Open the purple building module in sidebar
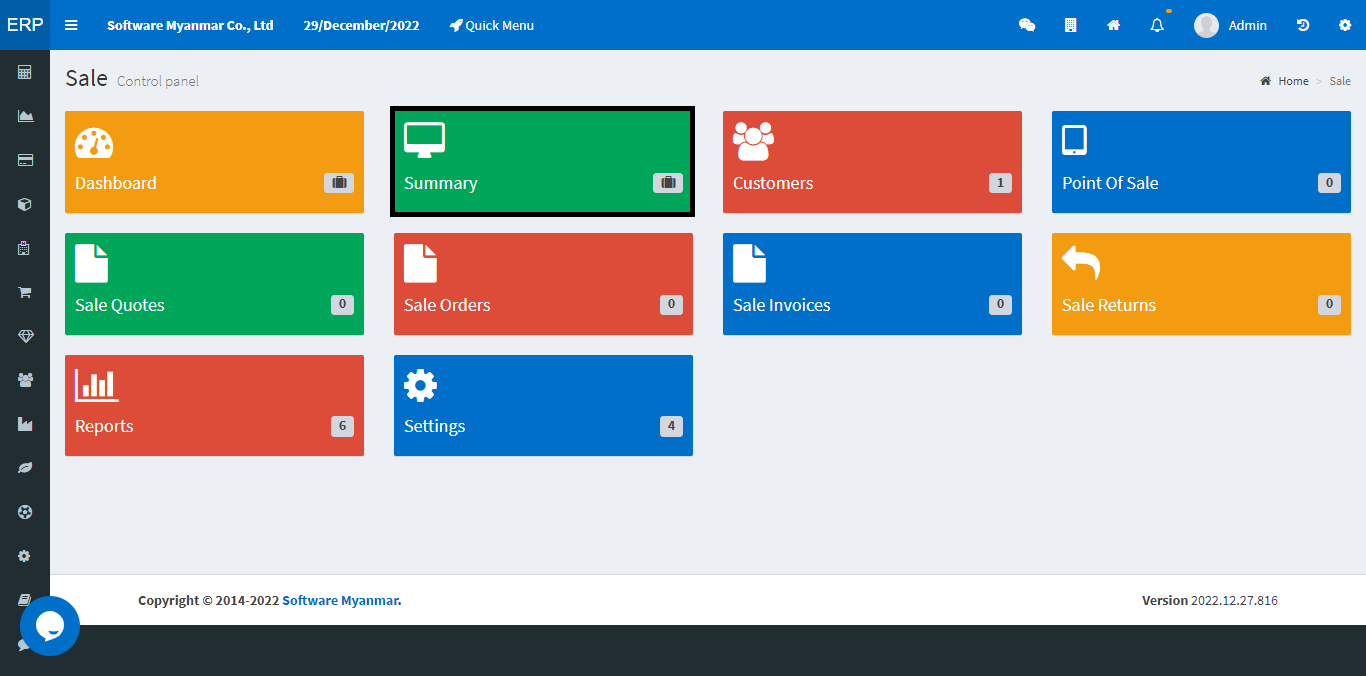 click(x=25, y=248)
